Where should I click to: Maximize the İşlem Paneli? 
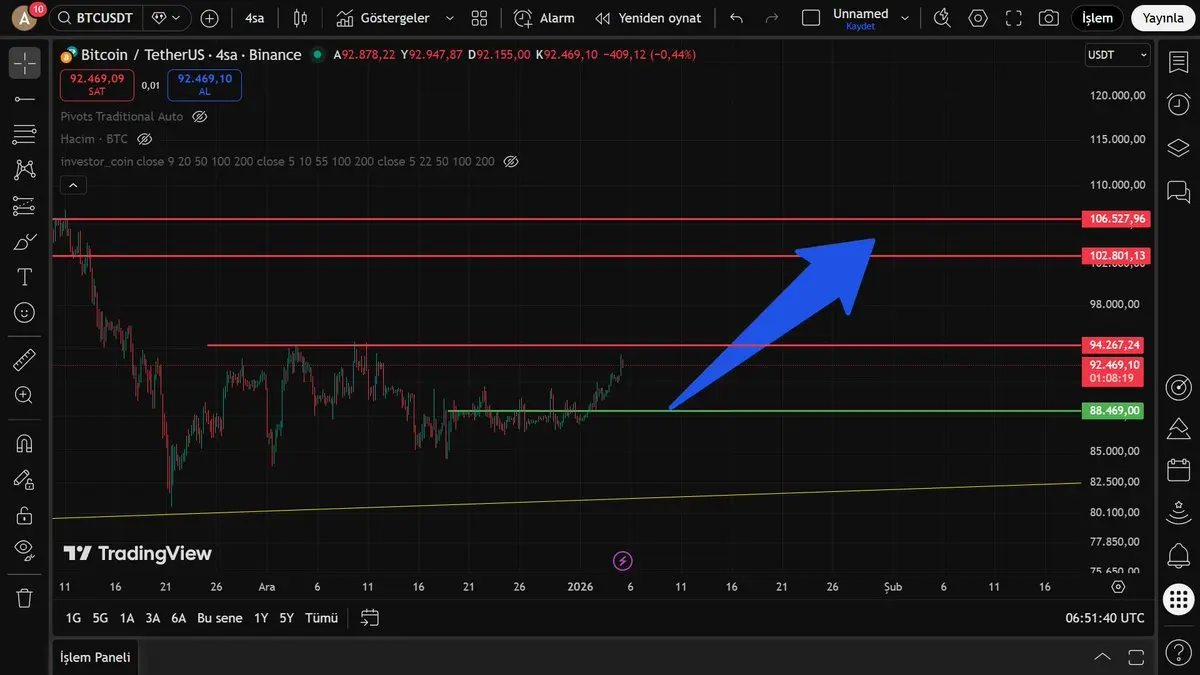tap(1136, 657)
